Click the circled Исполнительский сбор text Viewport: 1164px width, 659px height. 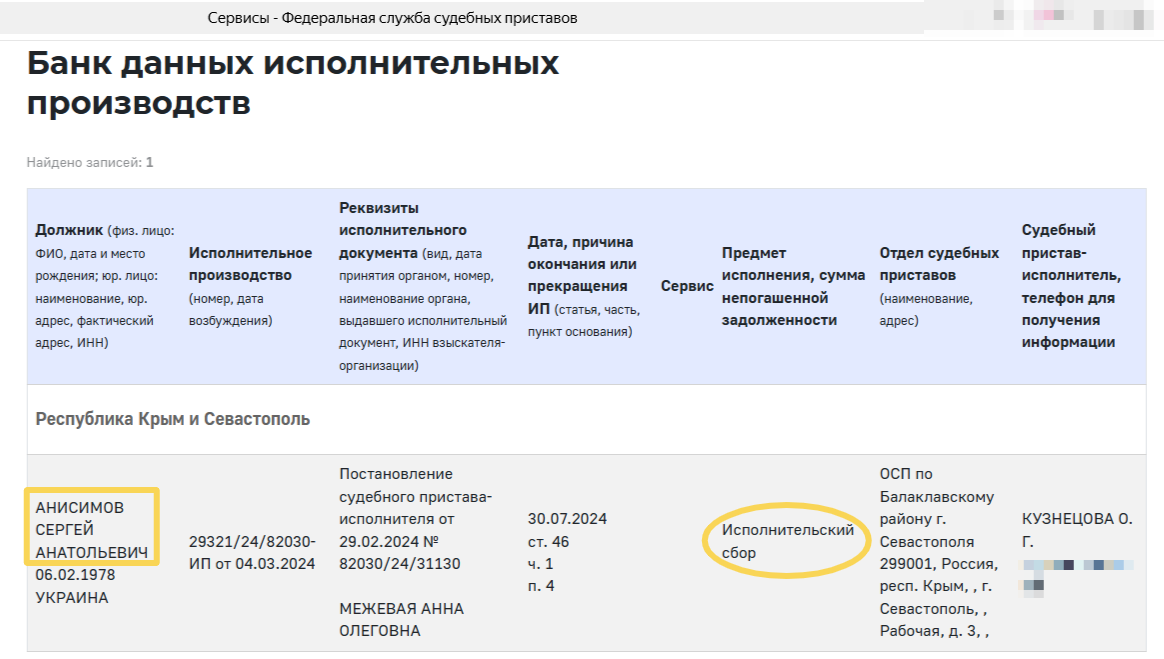tap(788, 541)
